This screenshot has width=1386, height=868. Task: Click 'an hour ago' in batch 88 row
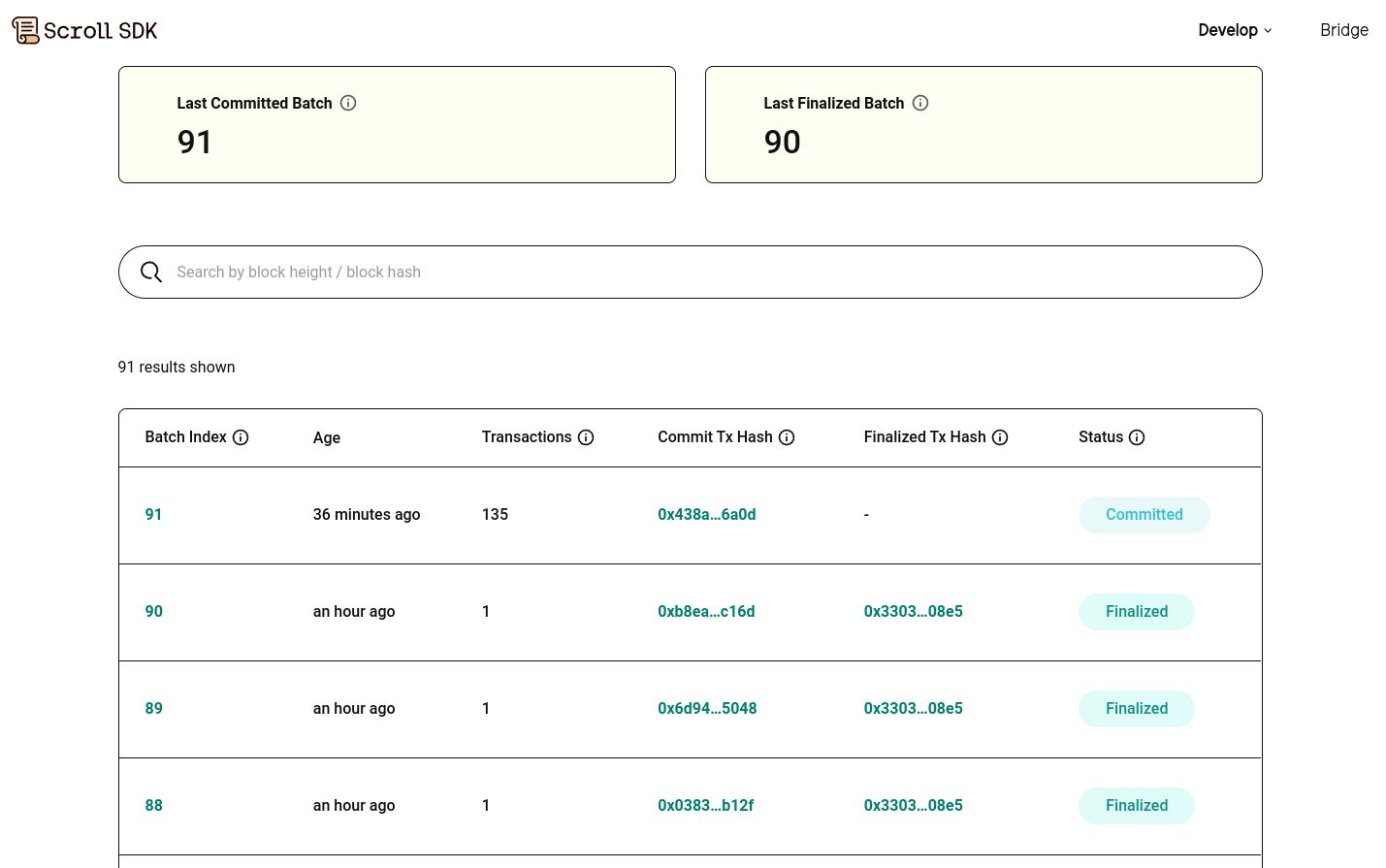354,806
